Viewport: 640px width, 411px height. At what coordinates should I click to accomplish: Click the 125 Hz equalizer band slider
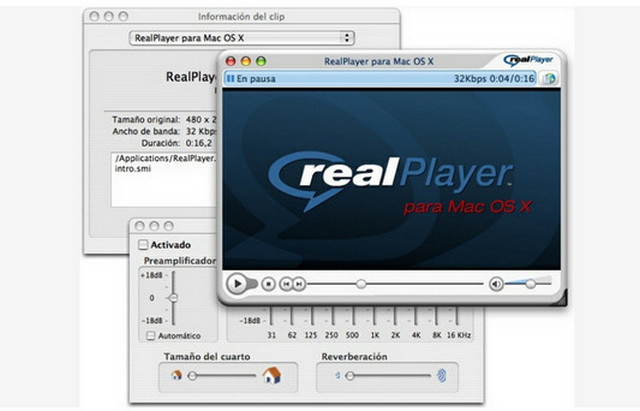[x=312, y=315]
